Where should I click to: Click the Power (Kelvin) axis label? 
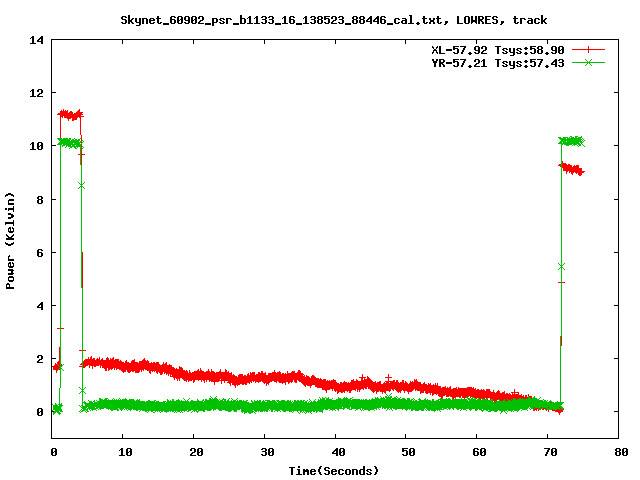tap(10, 241)
